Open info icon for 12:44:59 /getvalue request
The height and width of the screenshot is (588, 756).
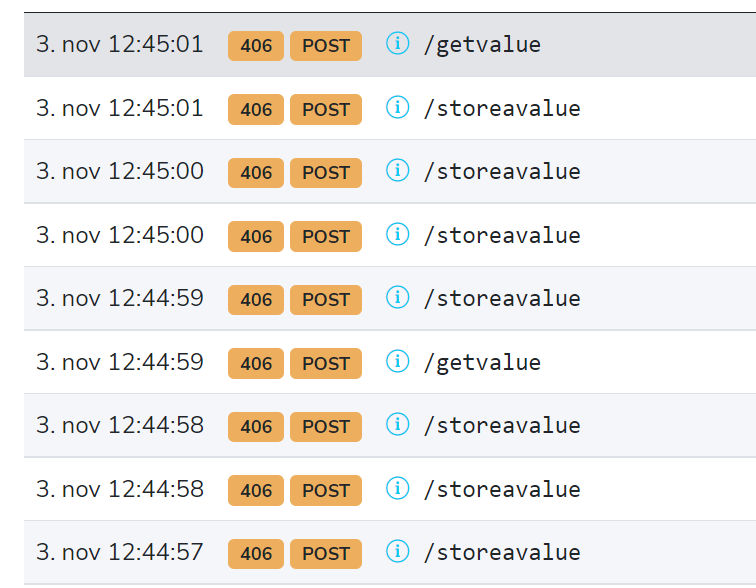(398, 361)
